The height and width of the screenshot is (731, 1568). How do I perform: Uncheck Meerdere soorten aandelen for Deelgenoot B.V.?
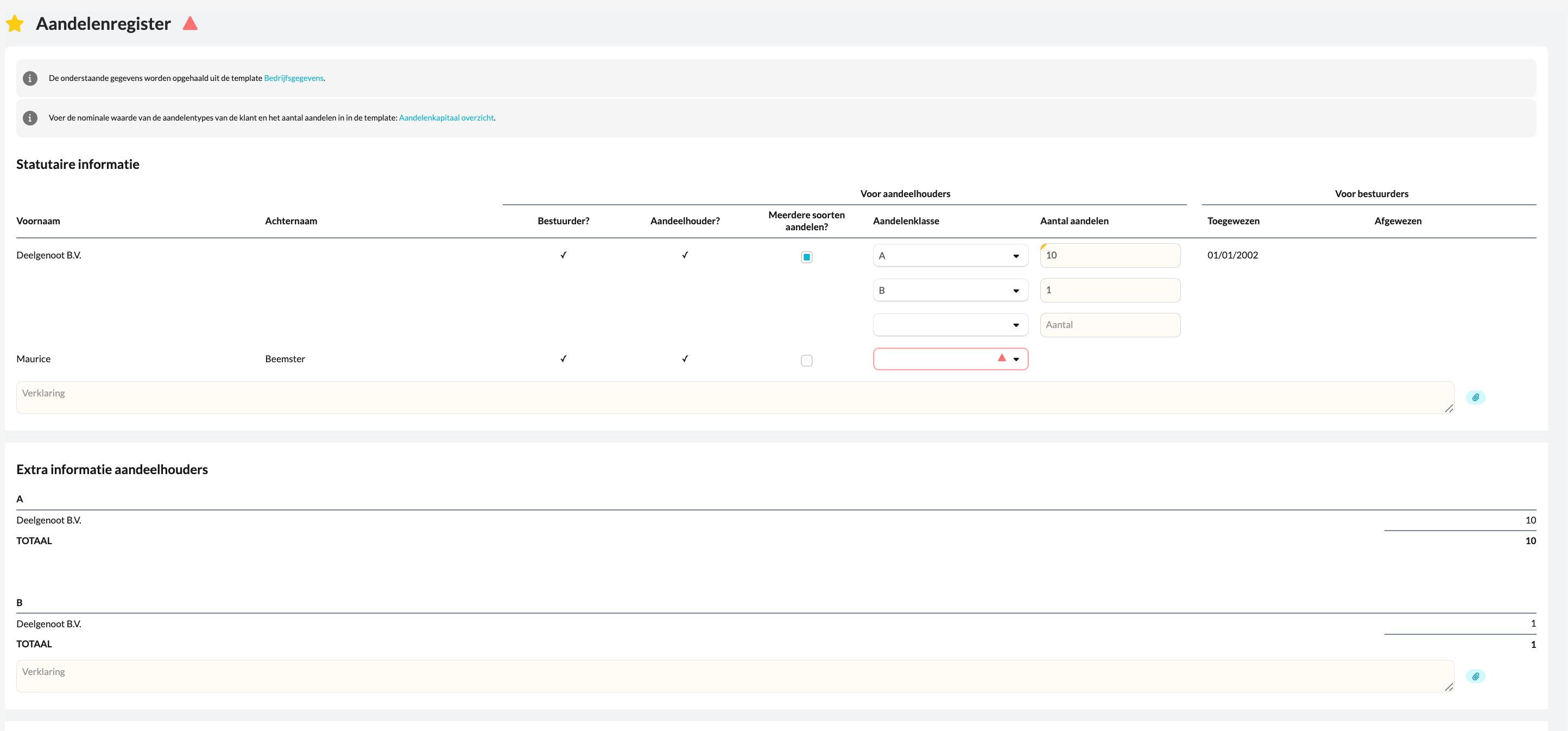click(806, 257)
